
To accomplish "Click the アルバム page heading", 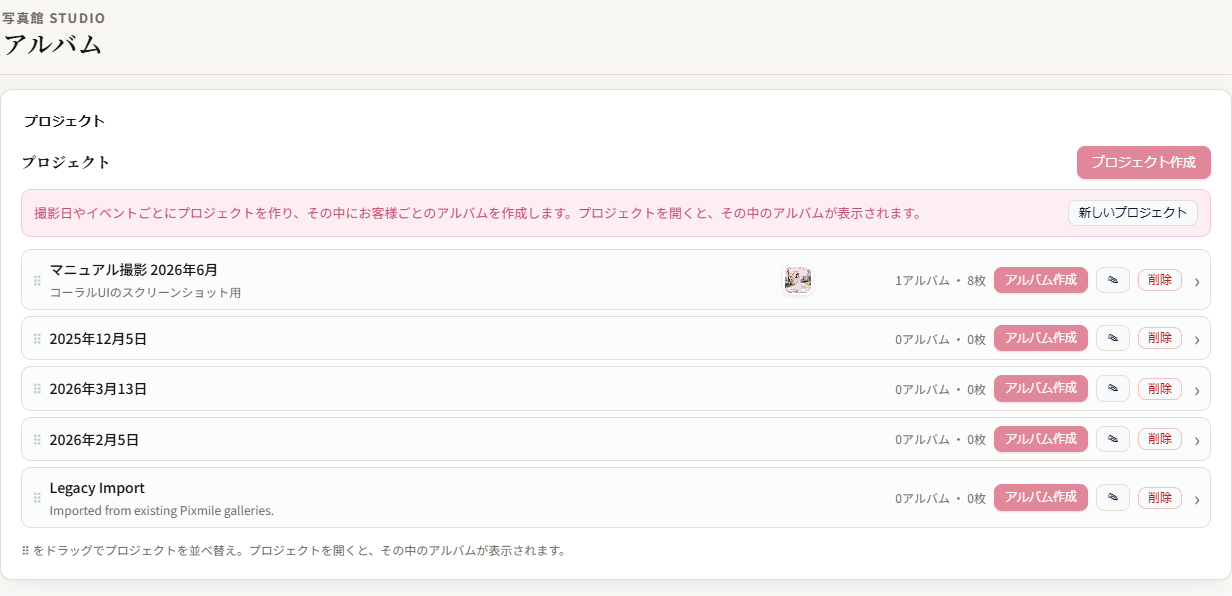I will pyautogui.click(x=52, y=45).
